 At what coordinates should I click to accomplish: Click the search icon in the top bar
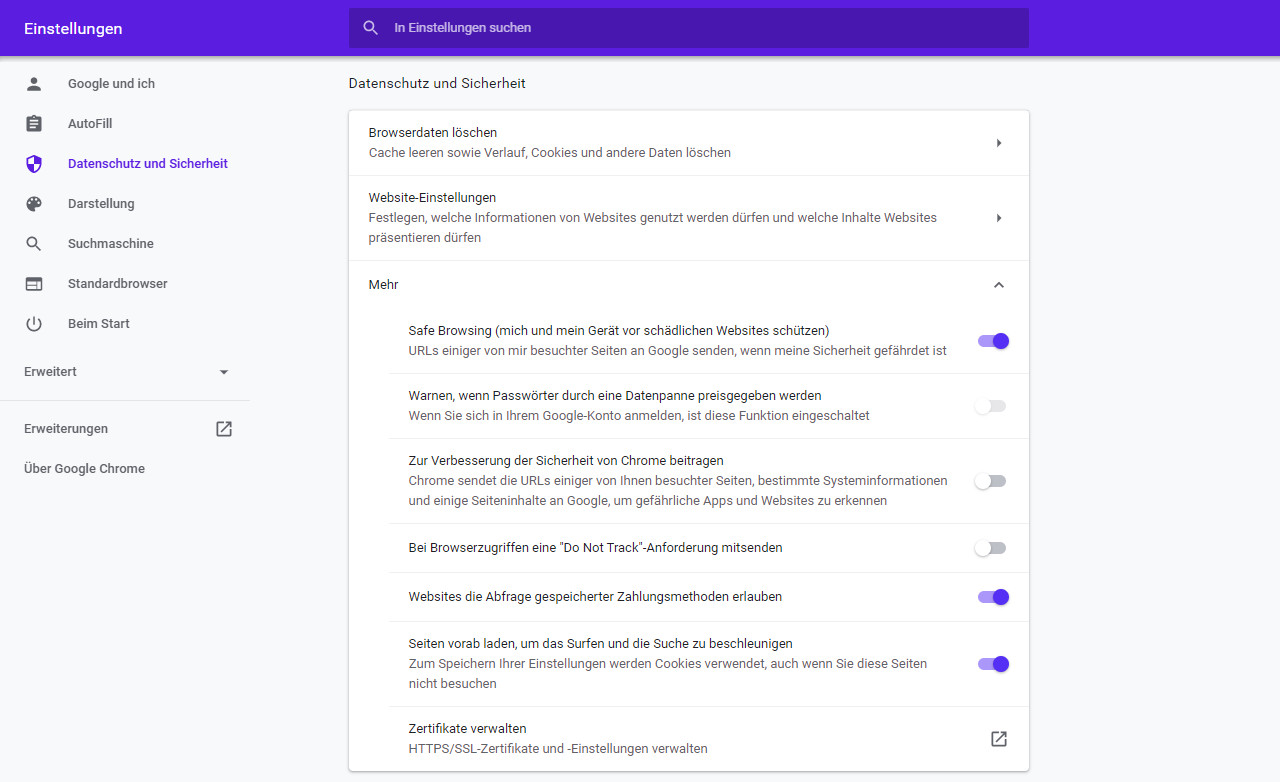click(x=371, y=28)
